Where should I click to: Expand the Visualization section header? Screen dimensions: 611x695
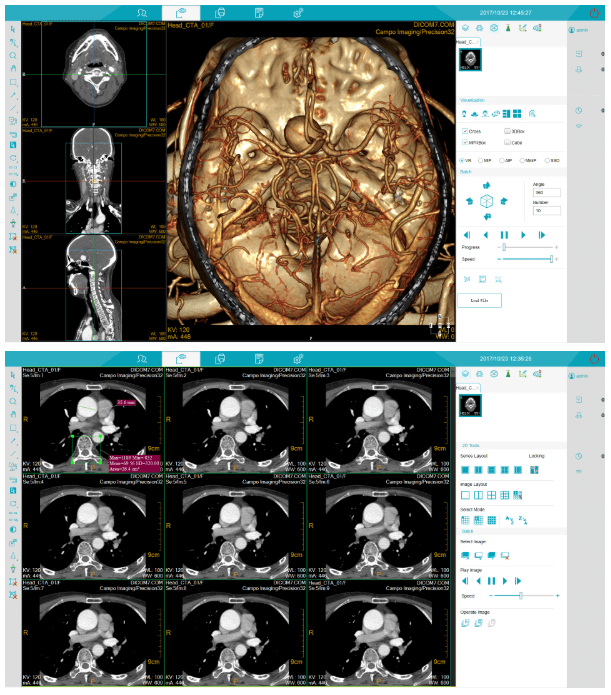(472, 101)
